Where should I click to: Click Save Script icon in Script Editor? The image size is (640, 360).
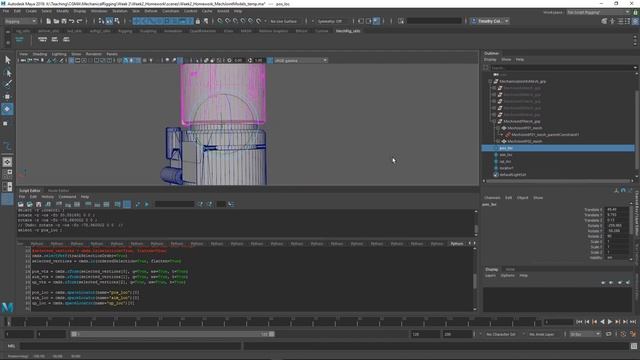(39, 204)
